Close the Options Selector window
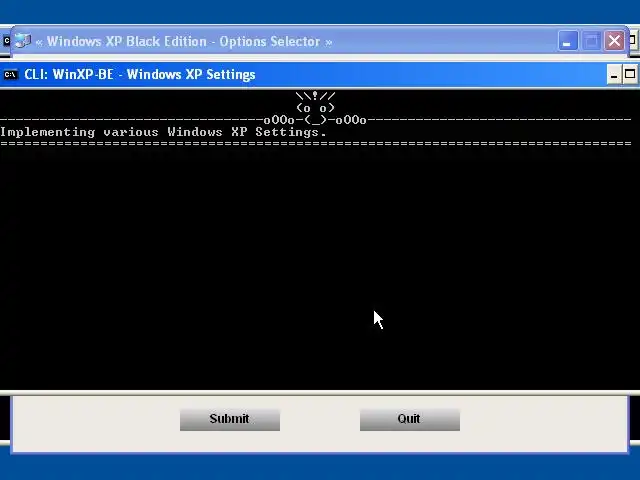This screenshot has width=640, height=480. pos(614,41)
